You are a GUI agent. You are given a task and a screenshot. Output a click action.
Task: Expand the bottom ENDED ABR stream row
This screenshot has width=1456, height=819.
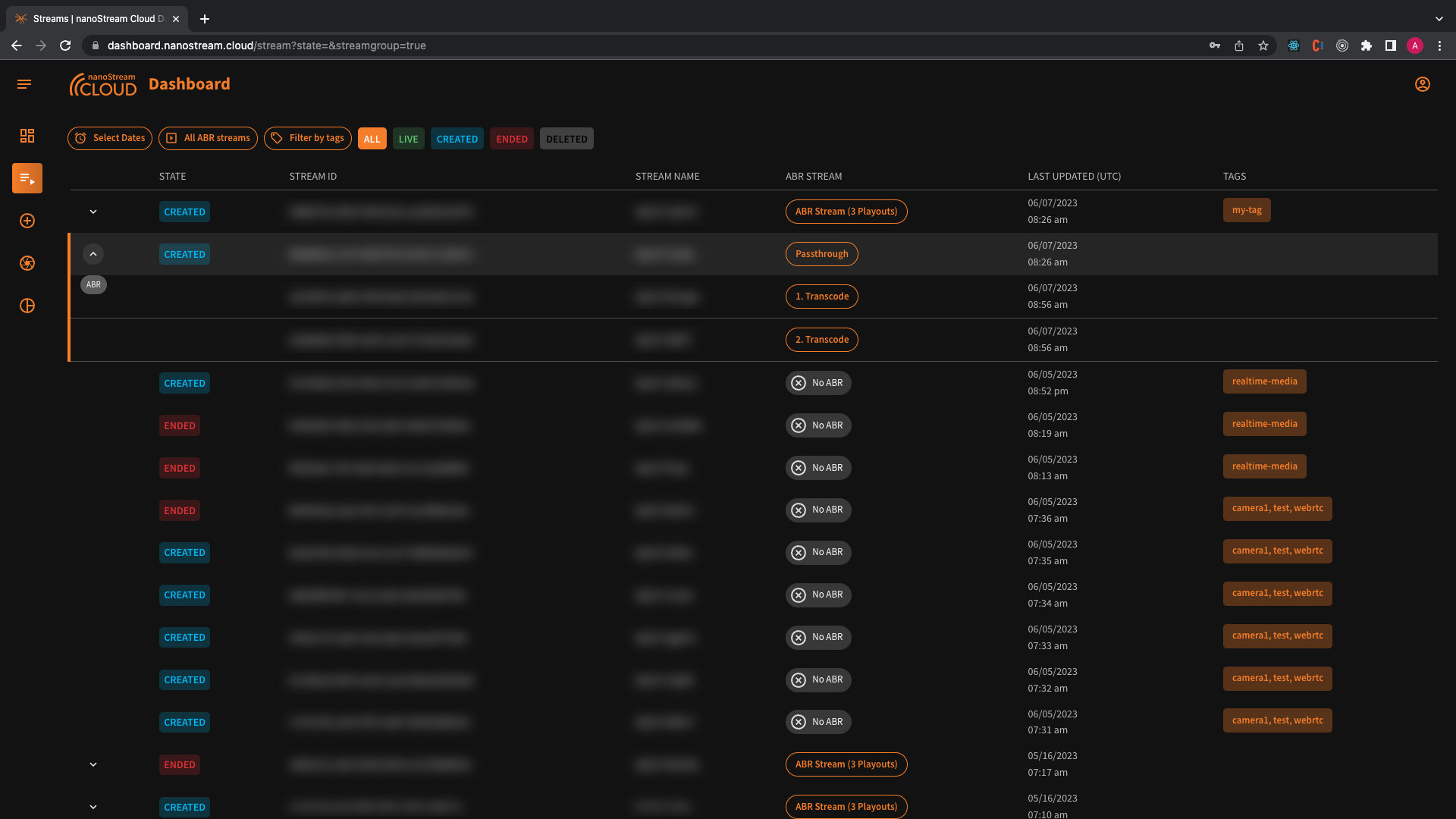[94, 764]
